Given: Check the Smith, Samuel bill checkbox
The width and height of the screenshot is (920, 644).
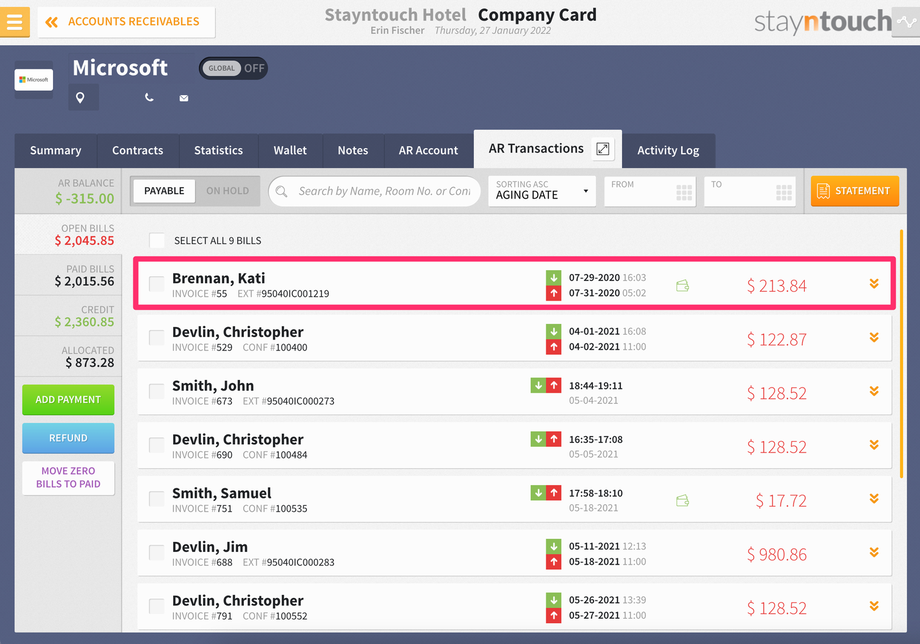Looking at the screenshot, I should tap(157, 499).
